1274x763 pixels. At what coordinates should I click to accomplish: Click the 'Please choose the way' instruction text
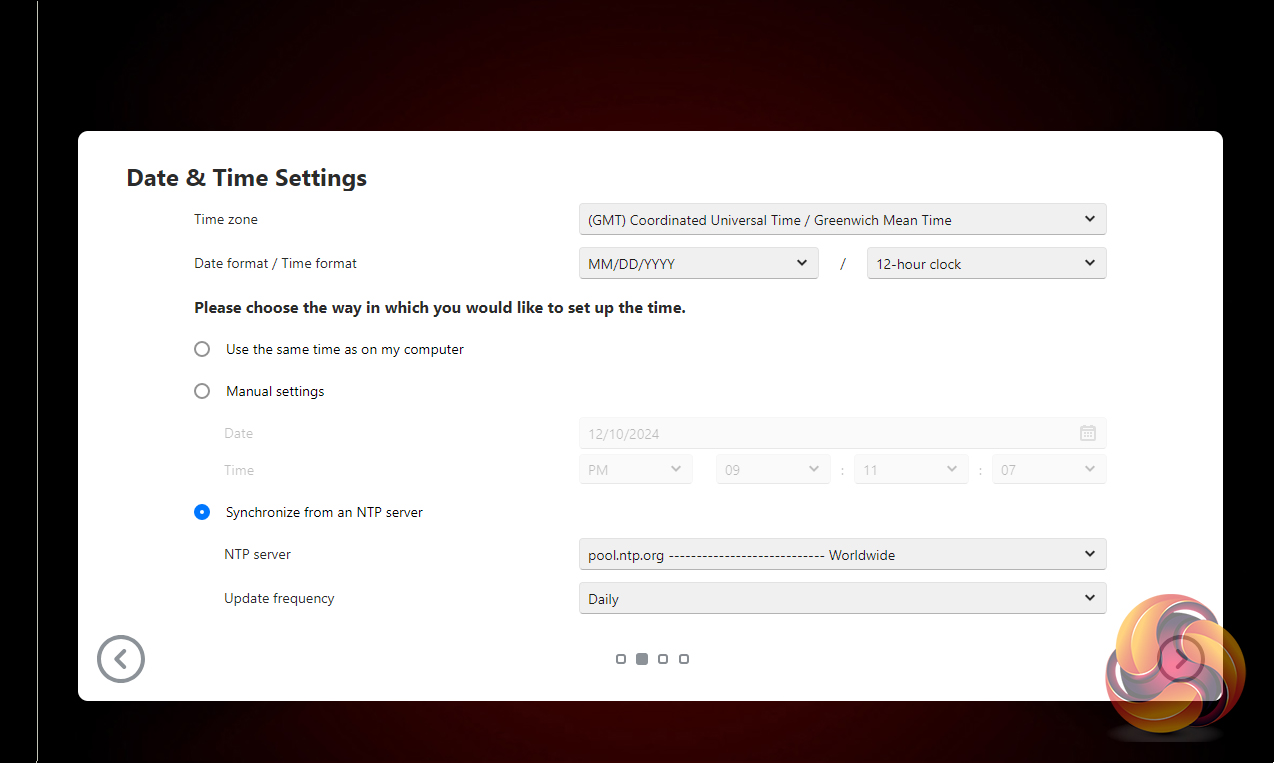(440, 308)
